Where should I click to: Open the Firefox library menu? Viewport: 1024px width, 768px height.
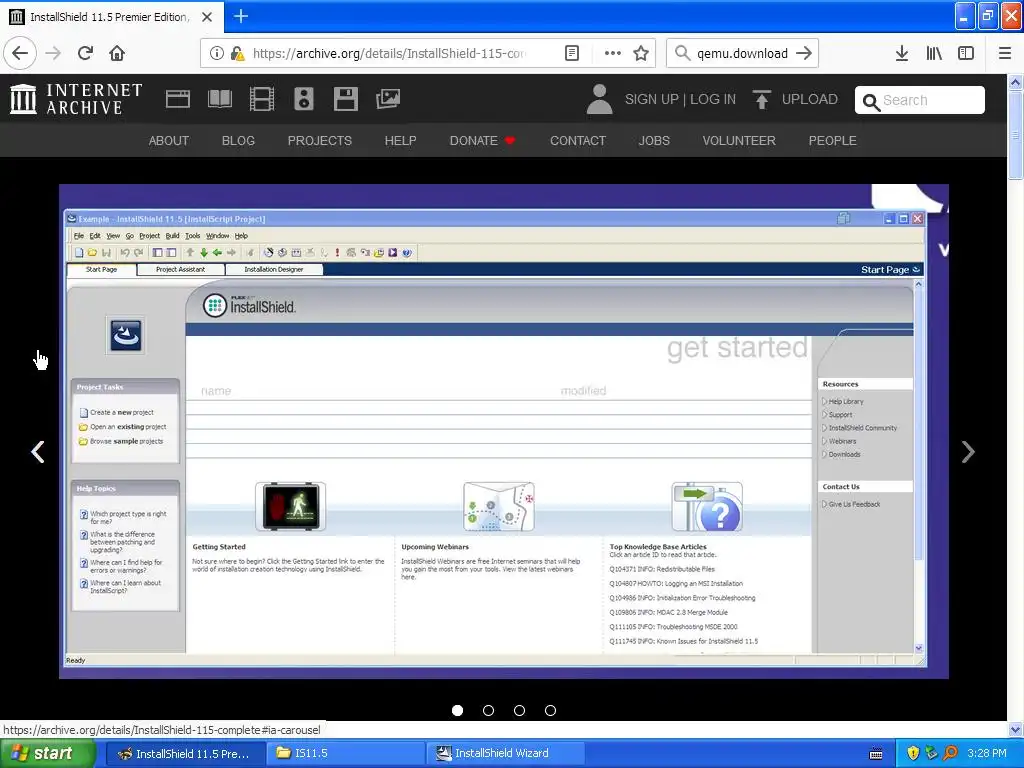tap(934, 53)
